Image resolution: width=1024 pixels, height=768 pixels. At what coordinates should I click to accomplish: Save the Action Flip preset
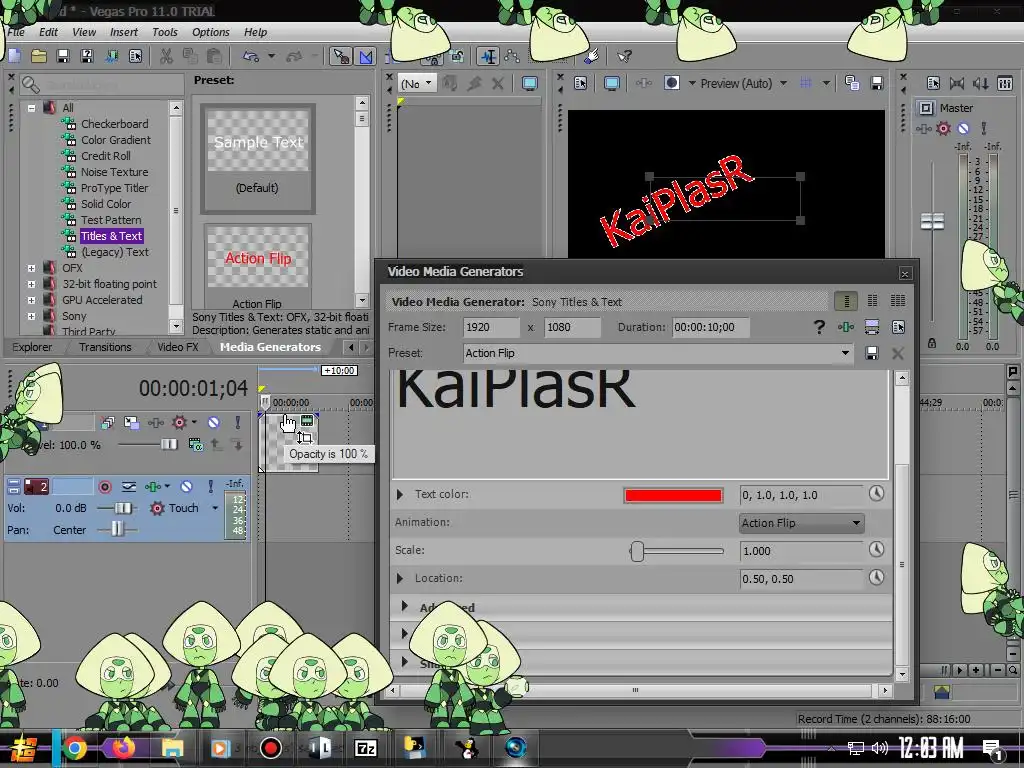coord(871,353)
